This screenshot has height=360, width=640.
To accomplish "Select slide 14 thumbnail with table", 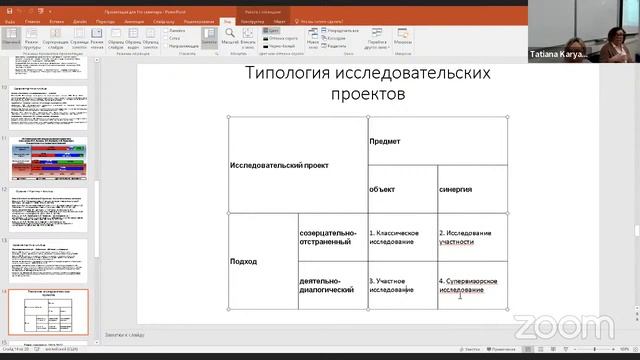I will coord(48,312).
